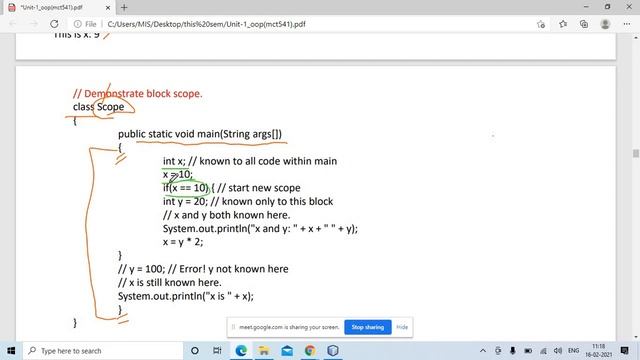Open the shield app on taskbar
Viewport: 640px width, 360px height.
(333, 351)
